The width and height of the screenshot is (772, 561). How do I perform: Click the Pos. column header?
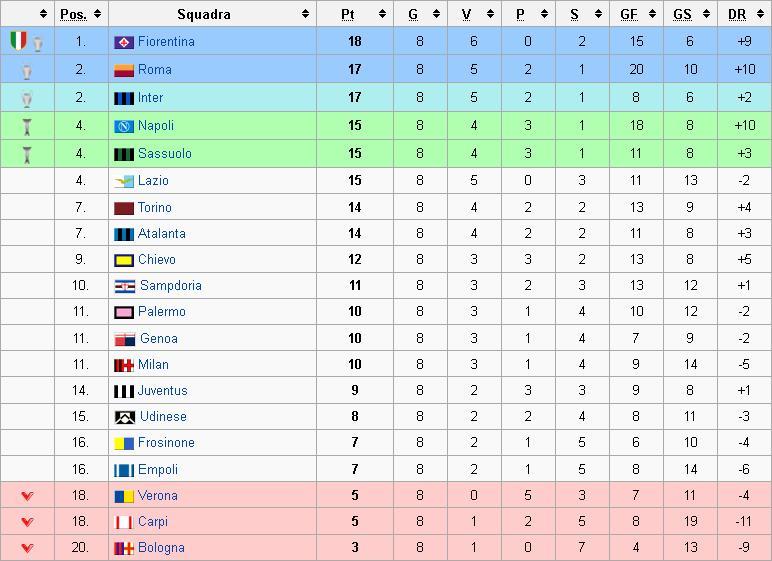pyautogui.click(x=73, y=14)
